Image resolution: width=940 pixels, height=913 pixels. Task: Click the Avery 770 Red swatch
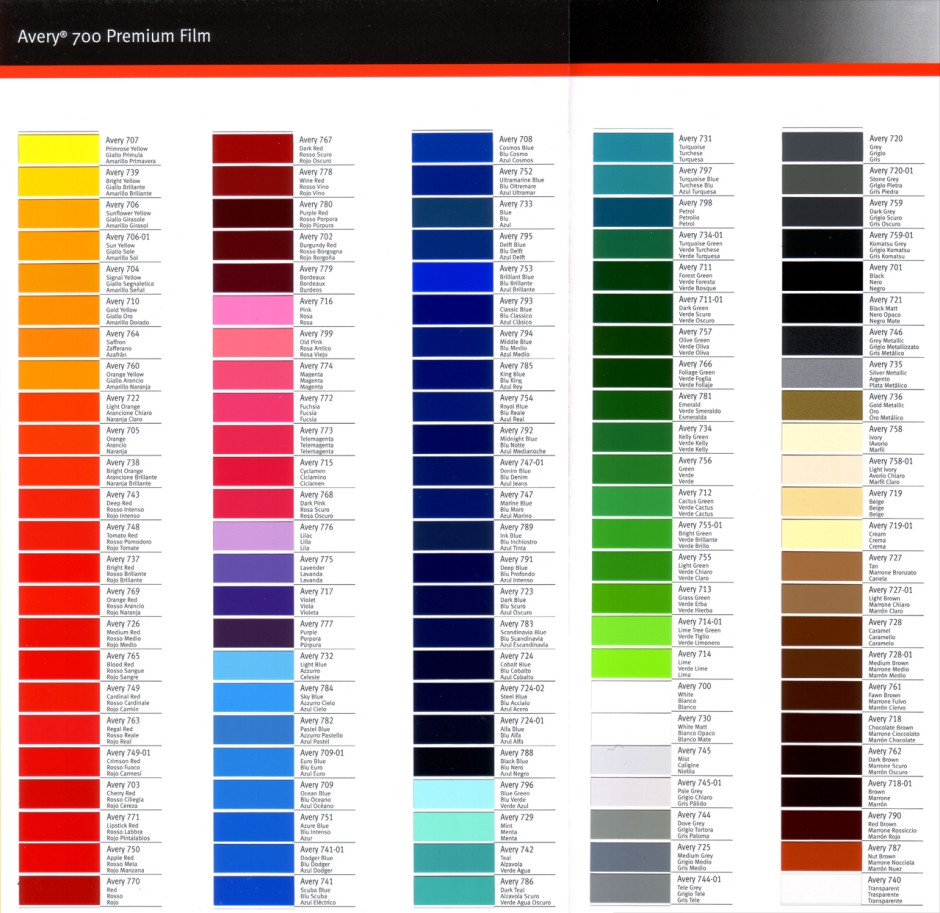(60, 890)
